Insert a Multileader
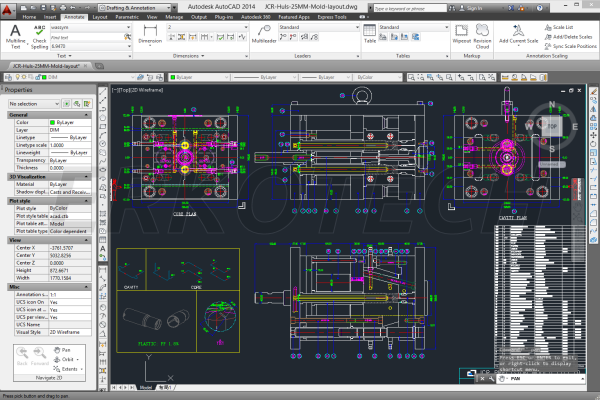Viewport: 600px width, 400px height. (x=265, y=35)
